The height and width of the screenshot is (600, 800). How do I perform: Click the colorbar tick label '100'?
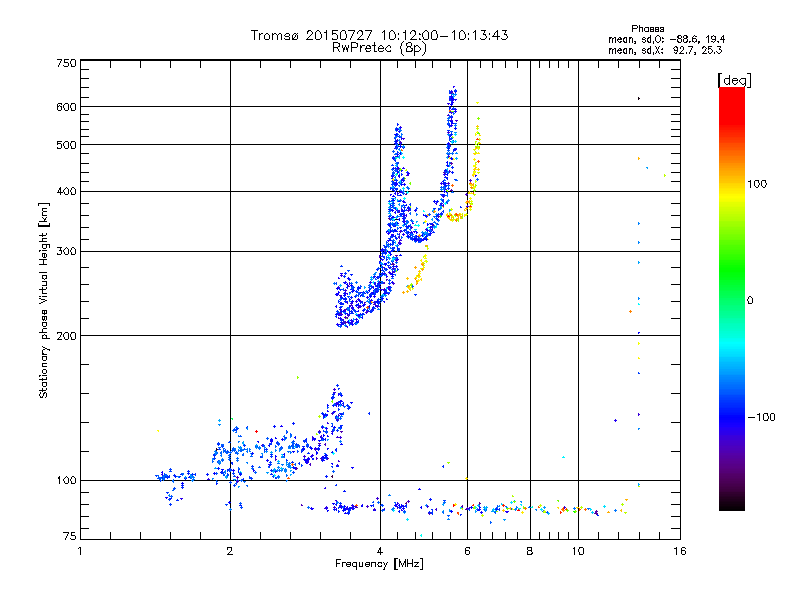tap(757, 184)
